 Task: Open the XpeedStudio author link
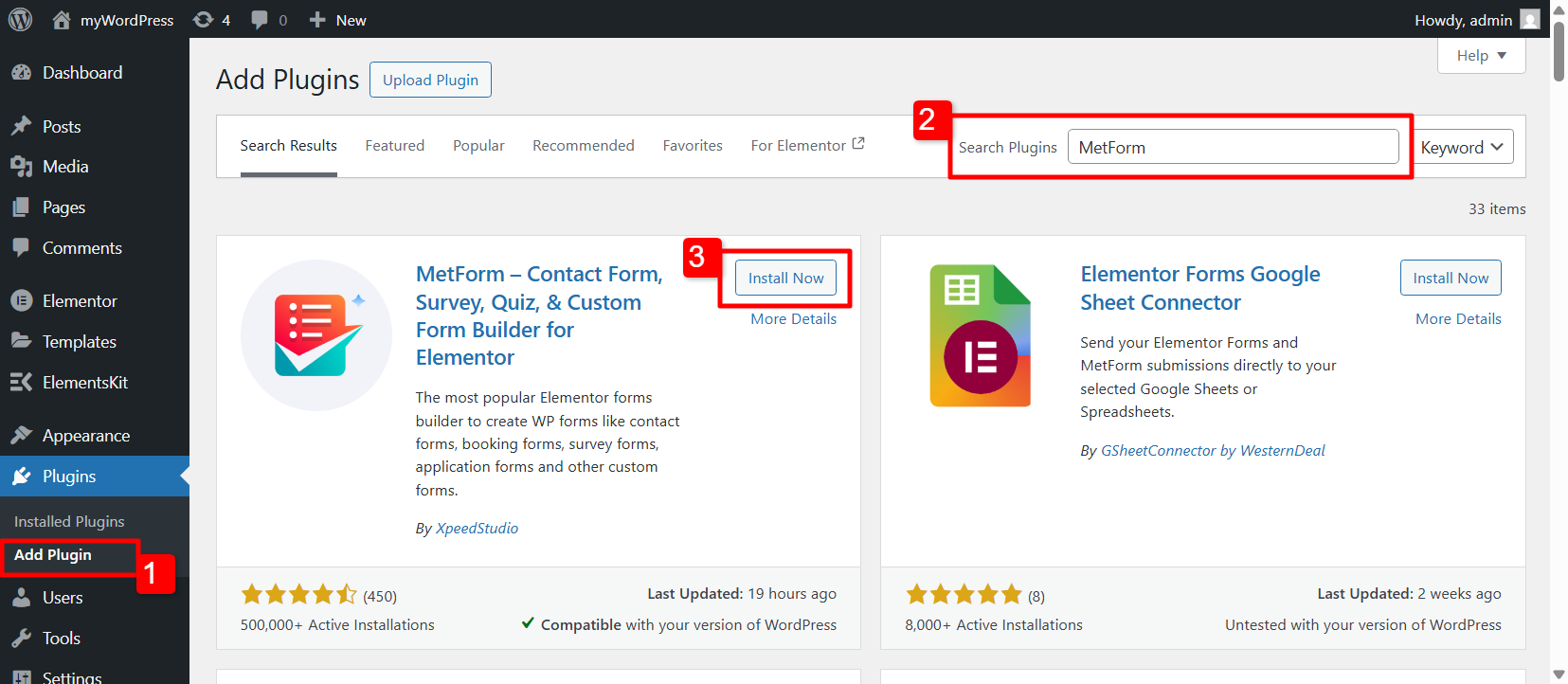coord(478,529)
